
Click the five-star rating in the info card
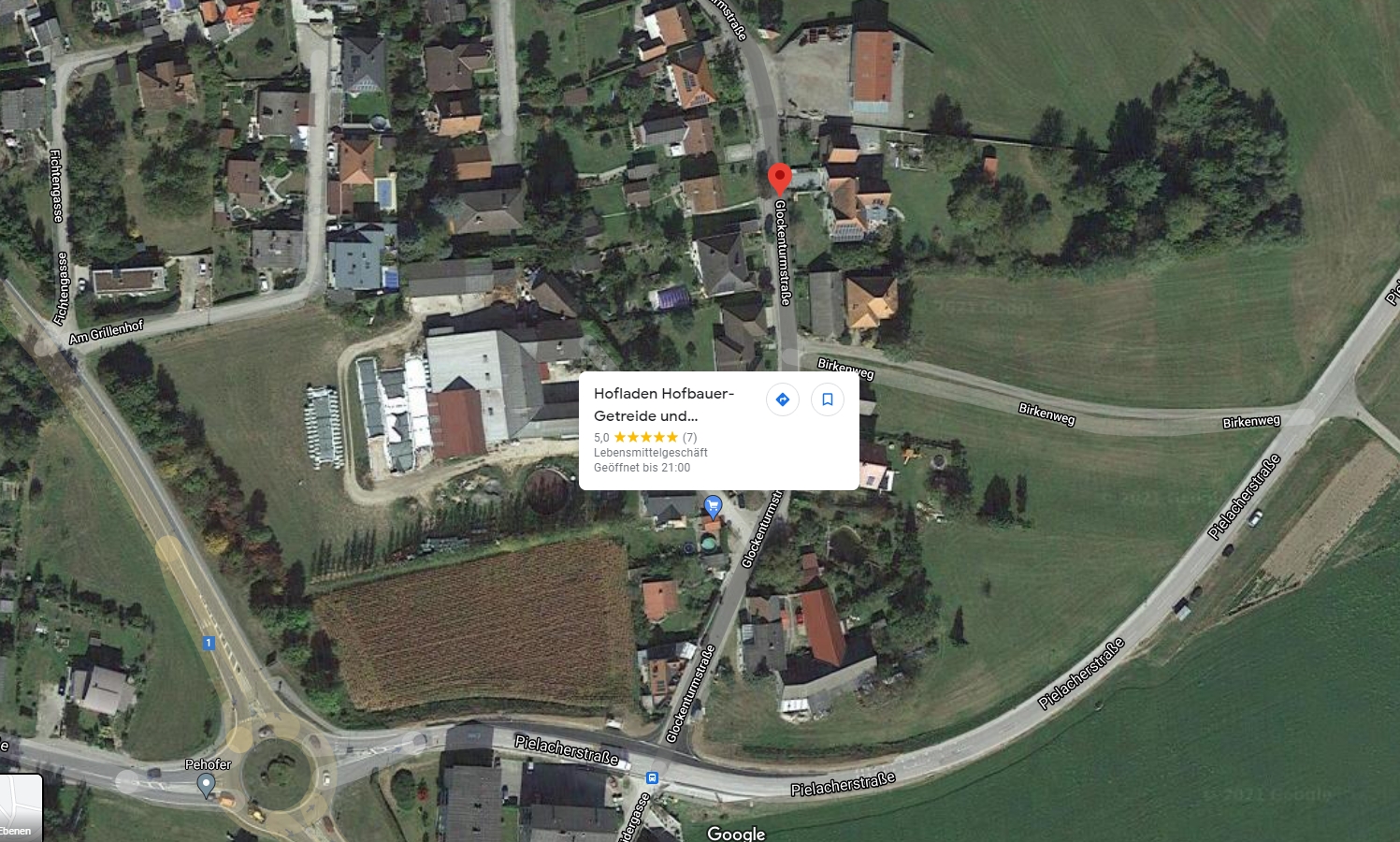(x=645, y=437)
